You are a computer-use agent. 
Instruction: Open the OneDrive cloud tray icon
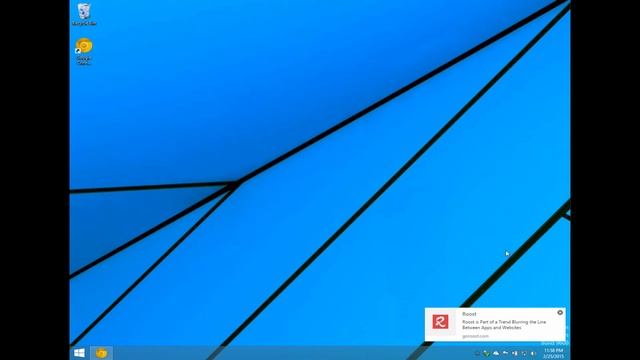click(x=496, y=353)
